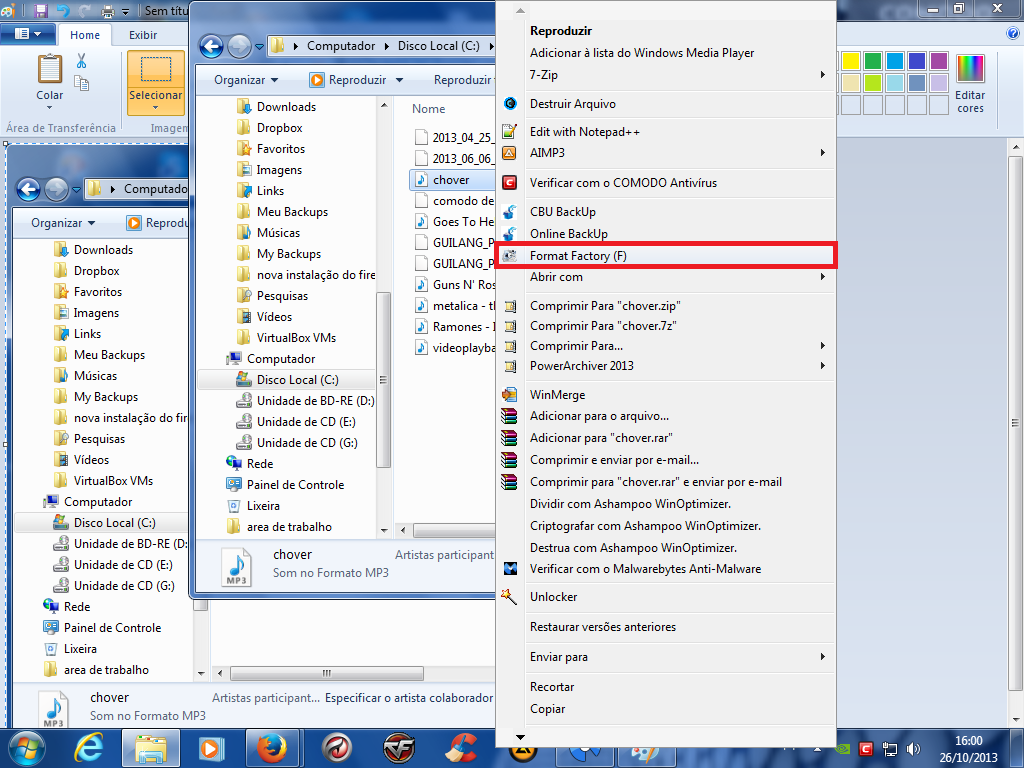Image resolution: width=1024 pixels, height=768 pixels.
Task: Click PowerArchiver icon beside Comprimir Para "chover.zip"
Action: click(511, 306)
